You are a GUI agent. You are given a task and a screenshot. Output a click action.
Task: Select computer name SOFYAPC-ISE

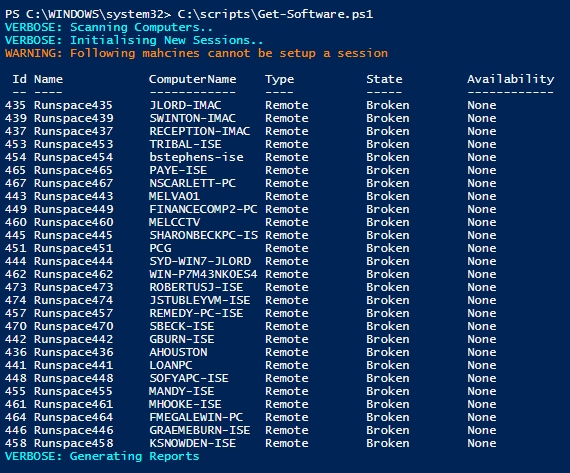[189, 378]
